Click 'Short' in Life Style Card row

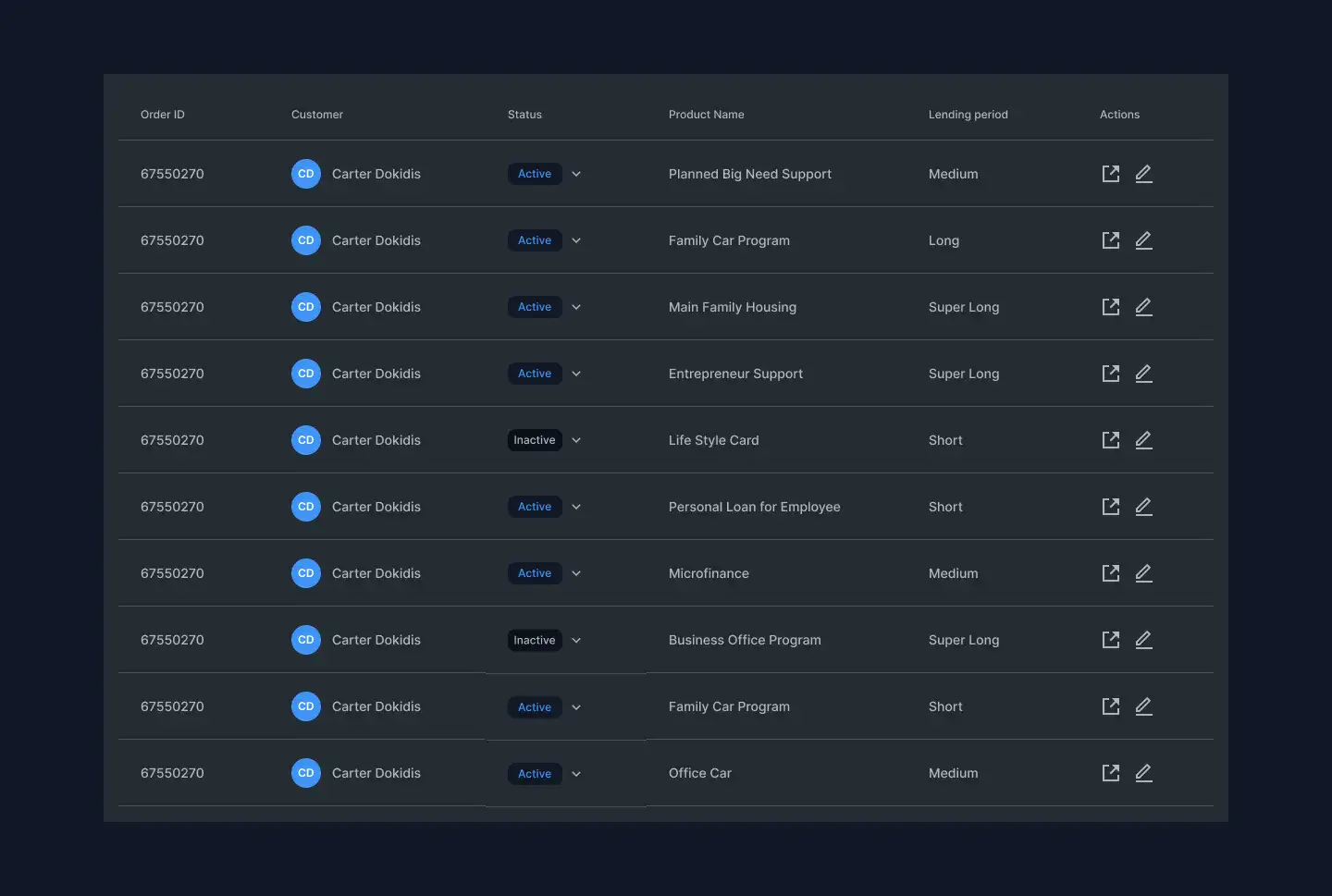tap(945, 440)
